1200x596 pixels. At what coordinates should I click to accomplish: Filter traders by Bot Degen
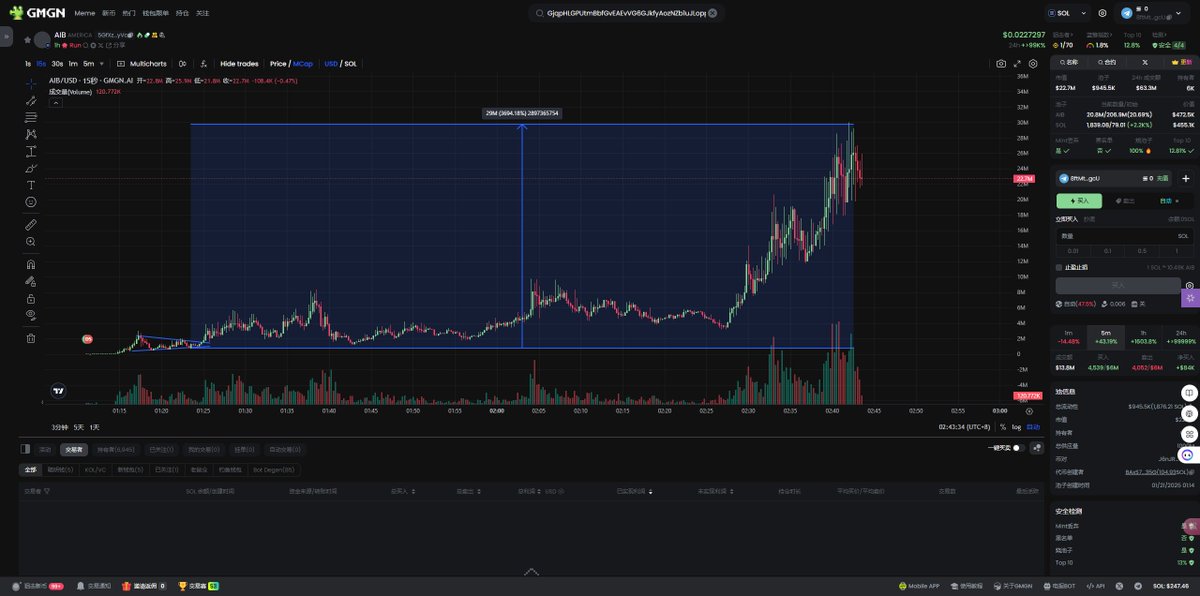(x=274, y=469)
